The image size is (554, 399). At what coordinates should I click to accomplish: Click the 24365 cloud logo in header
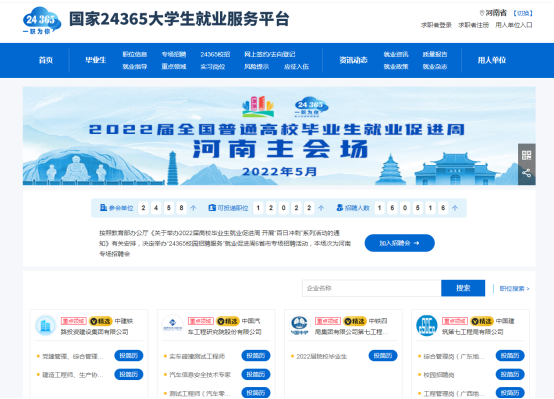tap(42, 21)
